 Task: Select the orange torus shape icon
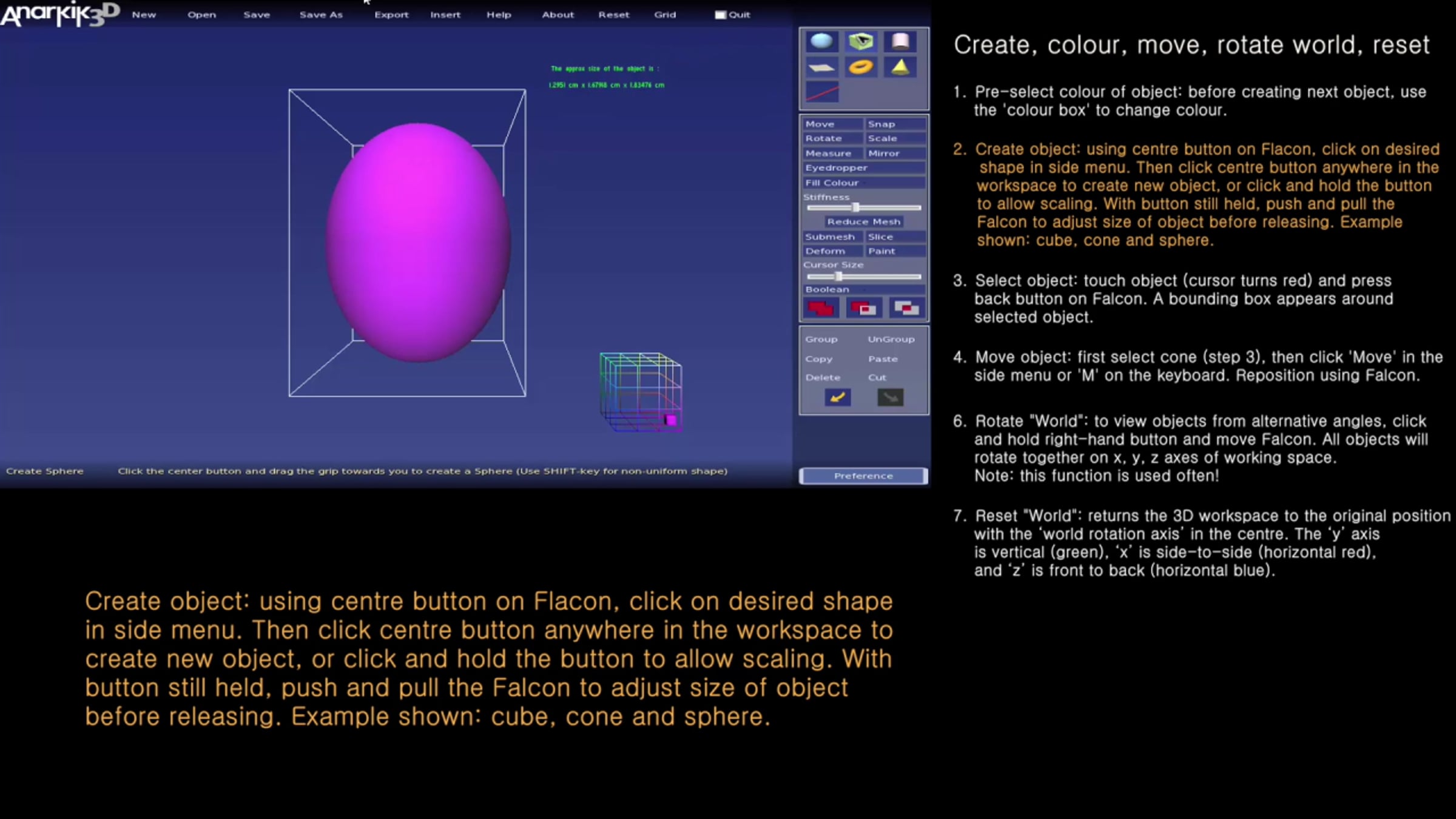pyautogui.click(x=861, y=67)
